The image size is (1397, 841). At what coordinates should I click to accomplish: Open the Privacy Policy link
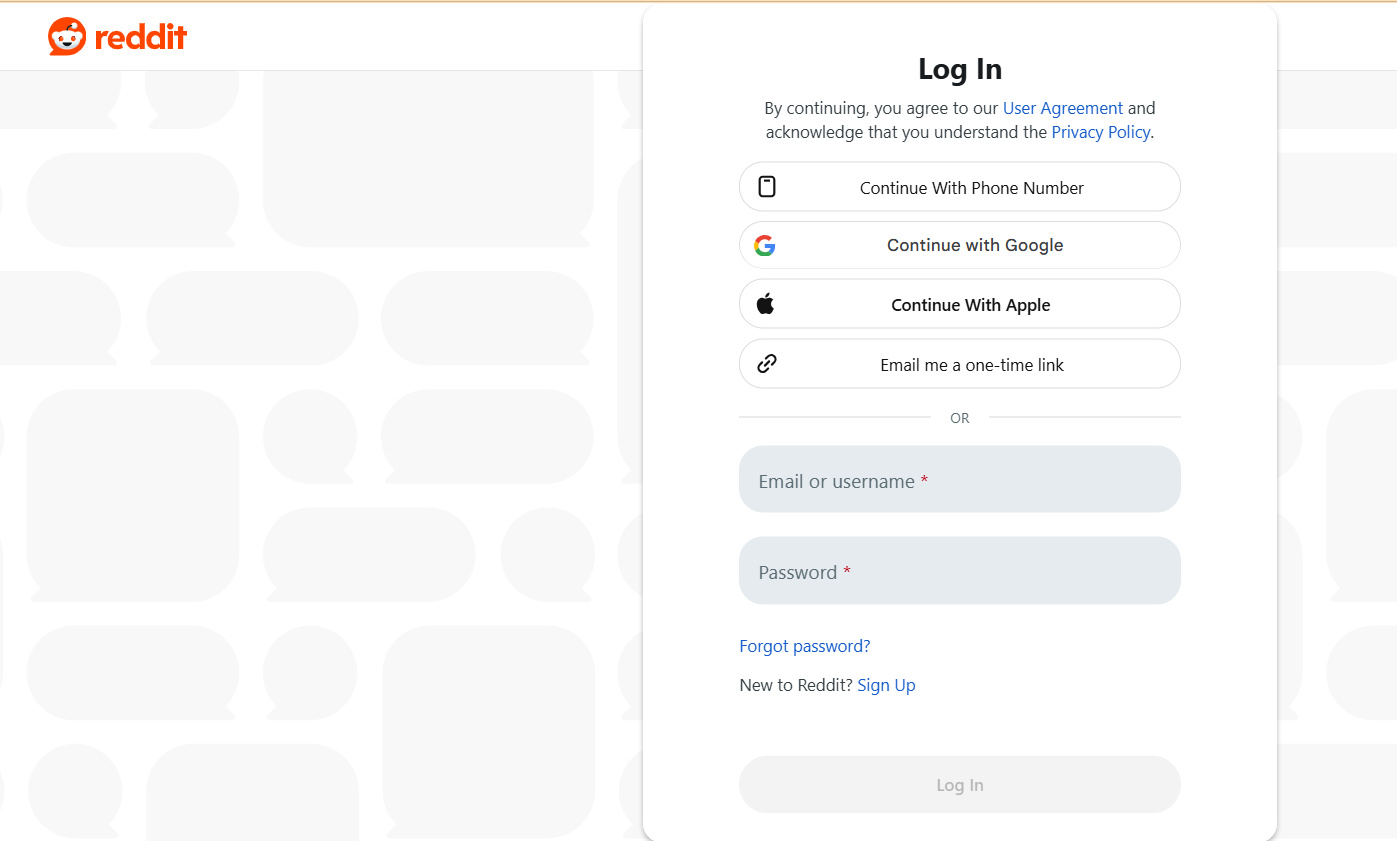1100,132
